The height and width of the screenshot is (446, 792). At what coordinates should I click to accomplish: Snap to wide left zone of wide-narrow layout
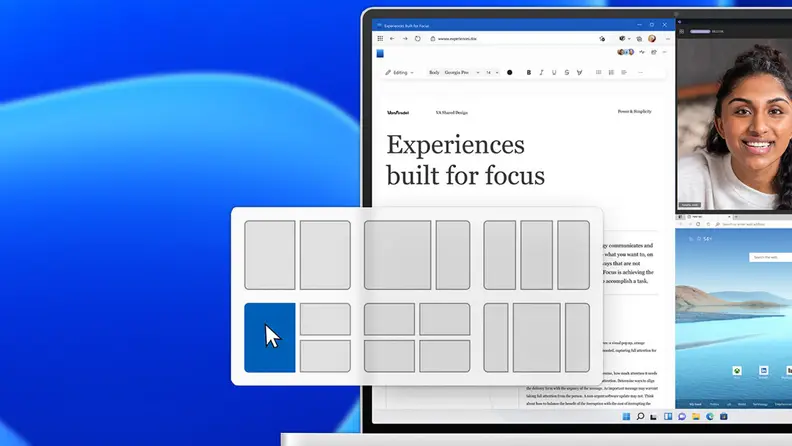(x=398, y=255)
